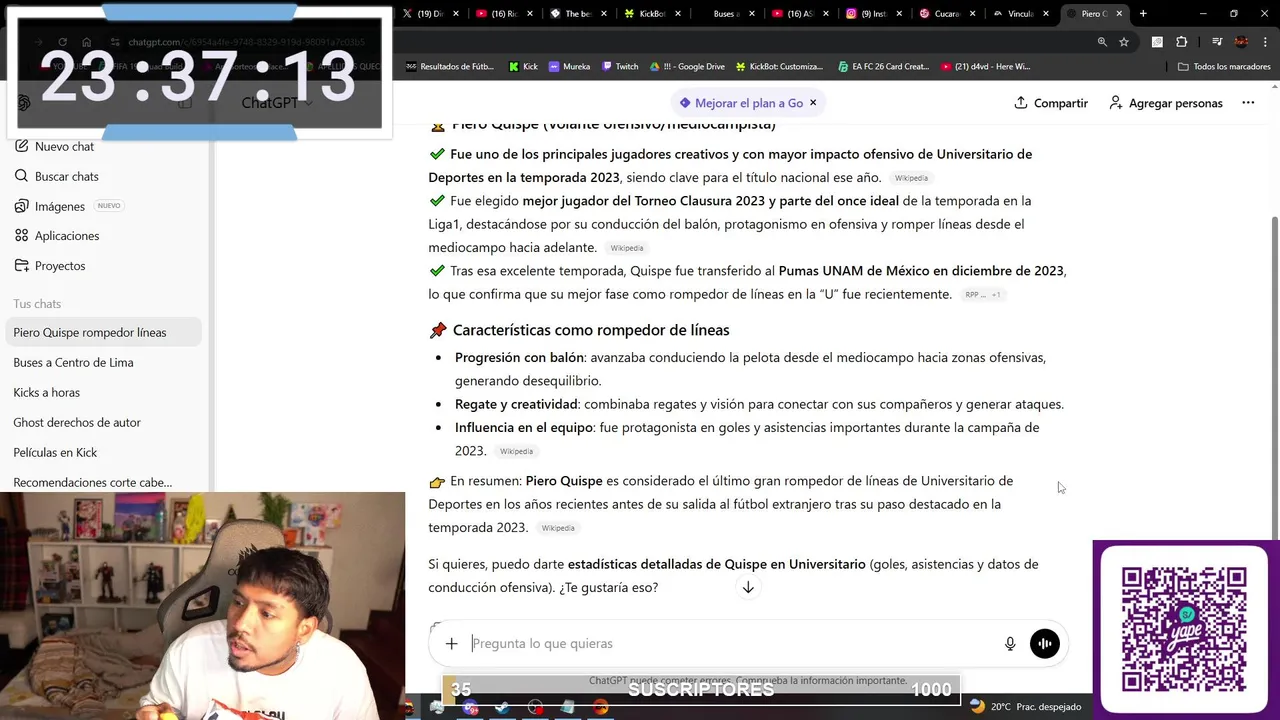Open the Chrome three-dot menu
Screen dimensions: 1280x720
pyautogui.click(x=1264, y=42)
